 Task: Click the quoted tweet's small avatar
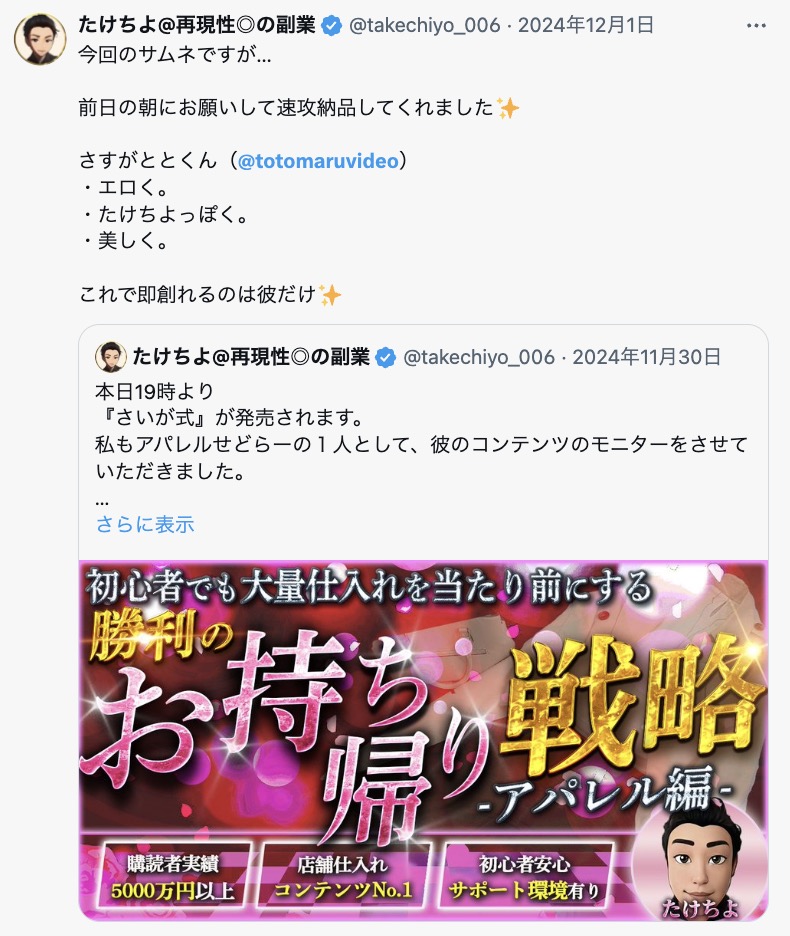[110, 357]
